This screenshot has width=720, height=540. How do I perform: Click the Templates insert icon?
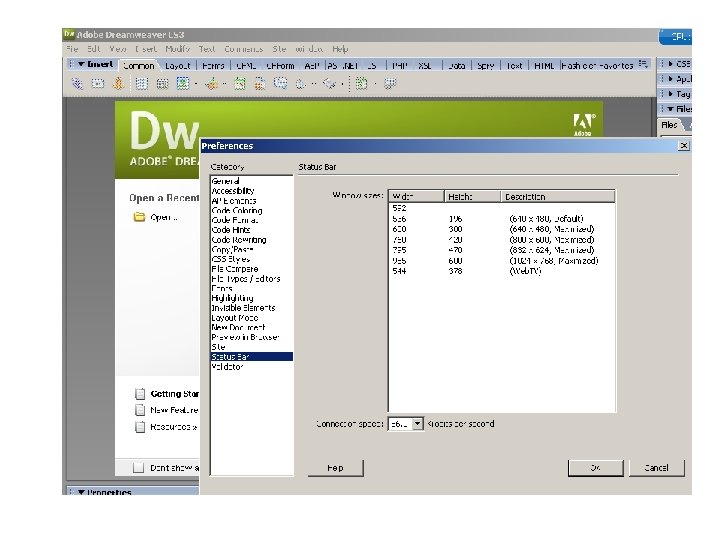click(x=361, y=84)
